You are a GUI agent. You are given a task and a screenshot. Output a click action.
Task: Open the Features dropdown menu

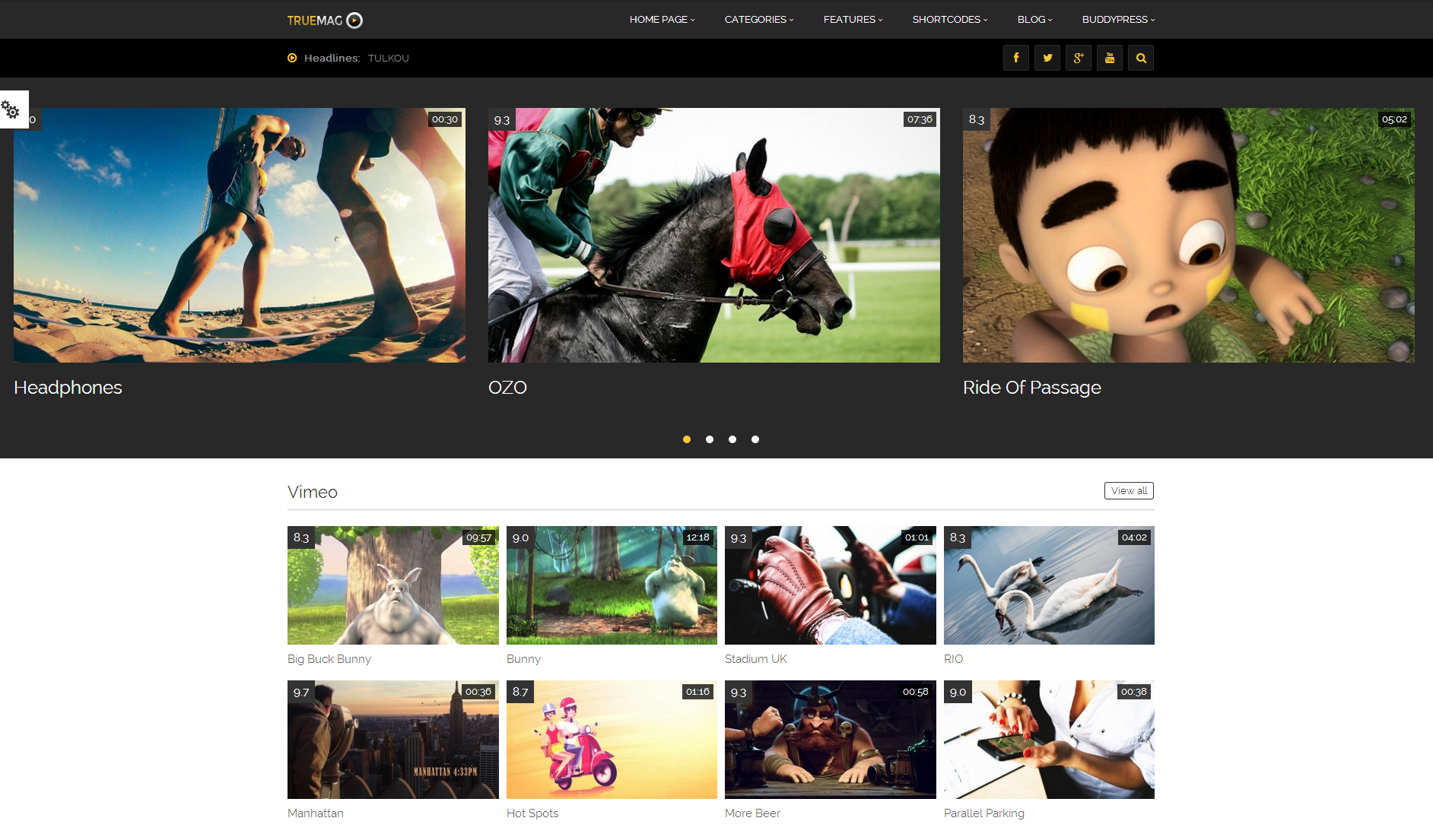coord(853,20)
